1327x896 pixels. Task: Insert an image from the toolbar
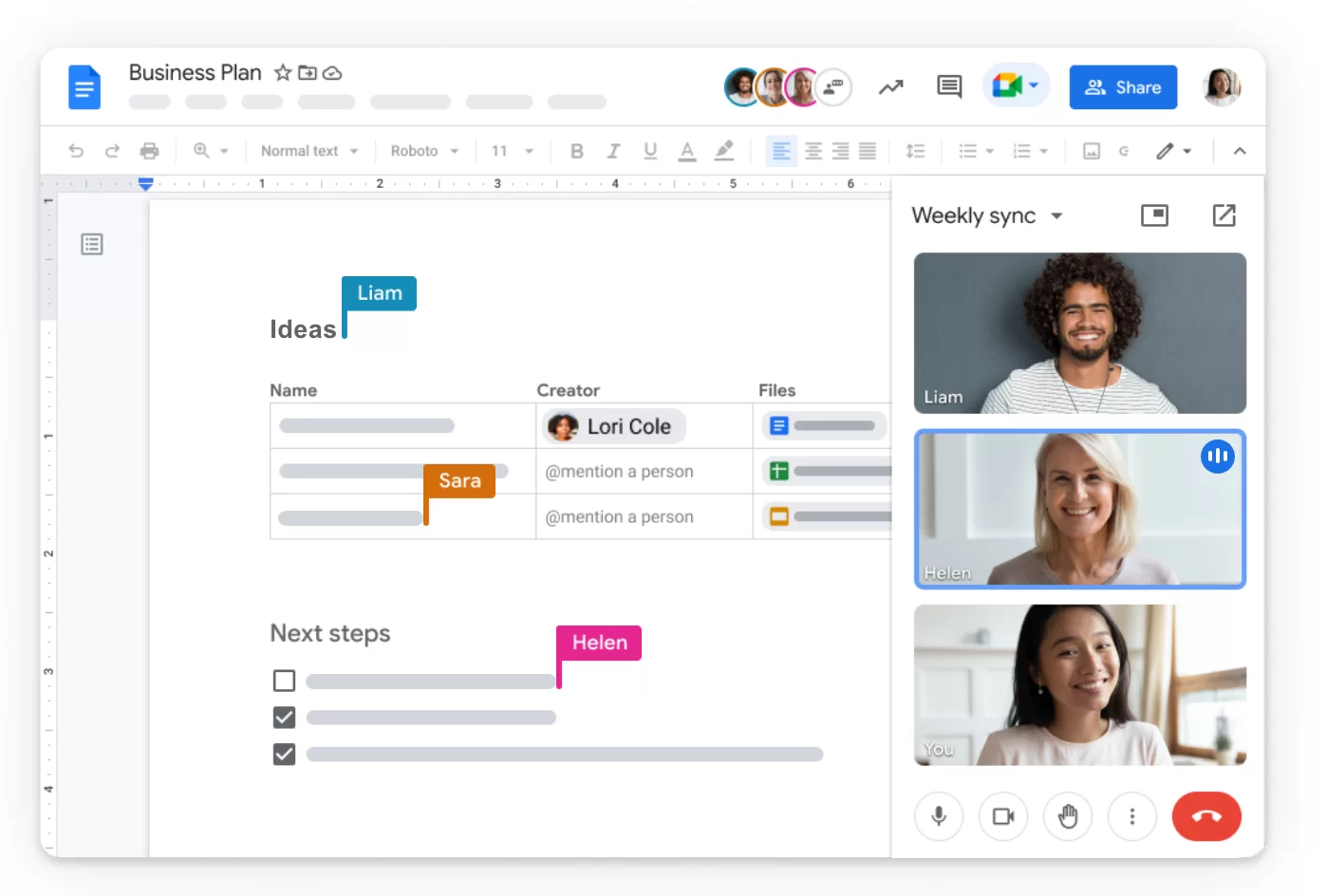[1092, 151]
